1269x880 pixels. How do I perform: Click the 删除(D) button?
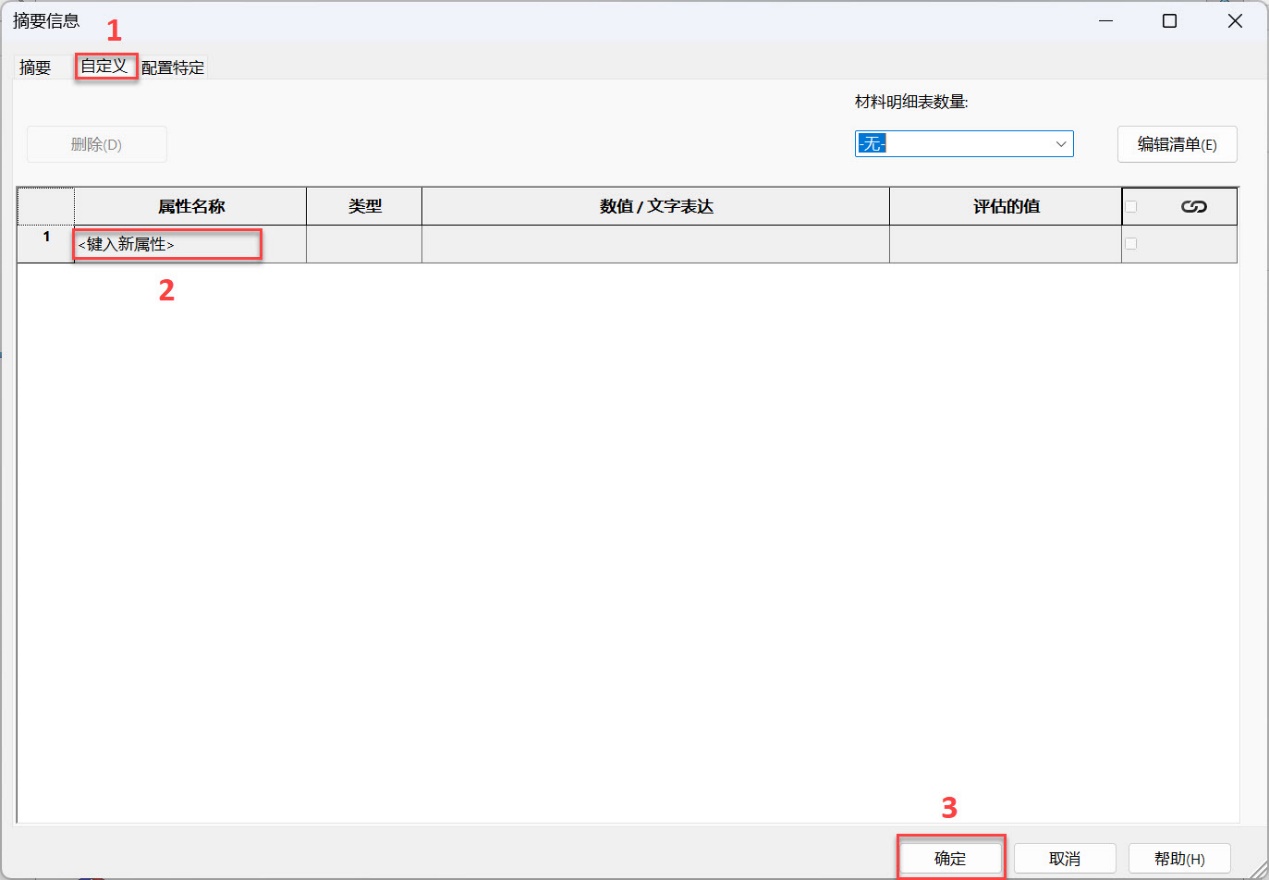coord(96,144)
